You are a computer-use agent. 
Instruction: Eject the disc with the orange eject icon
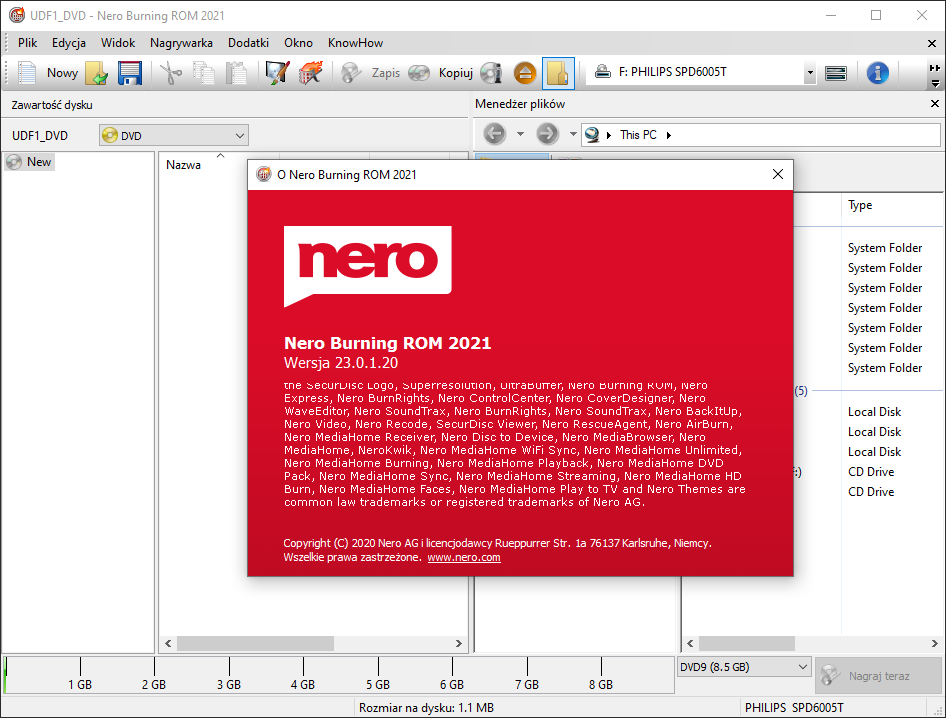[525, 73]
